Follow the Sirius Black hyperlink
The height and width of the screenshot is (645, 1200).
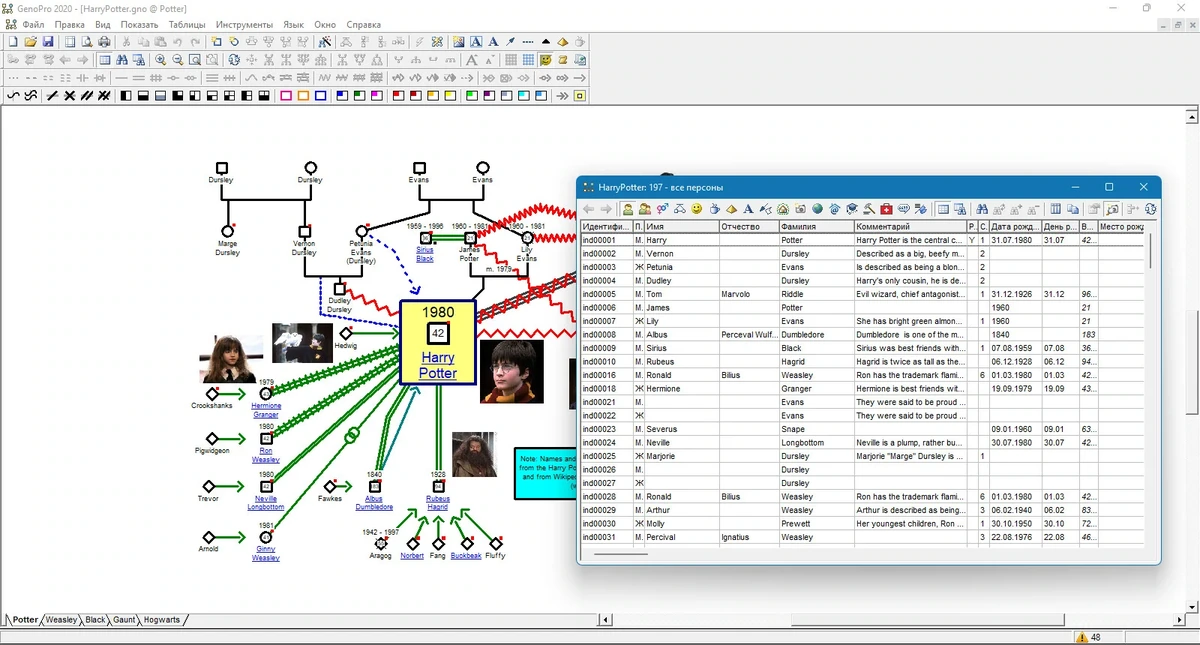click(425, 255)
